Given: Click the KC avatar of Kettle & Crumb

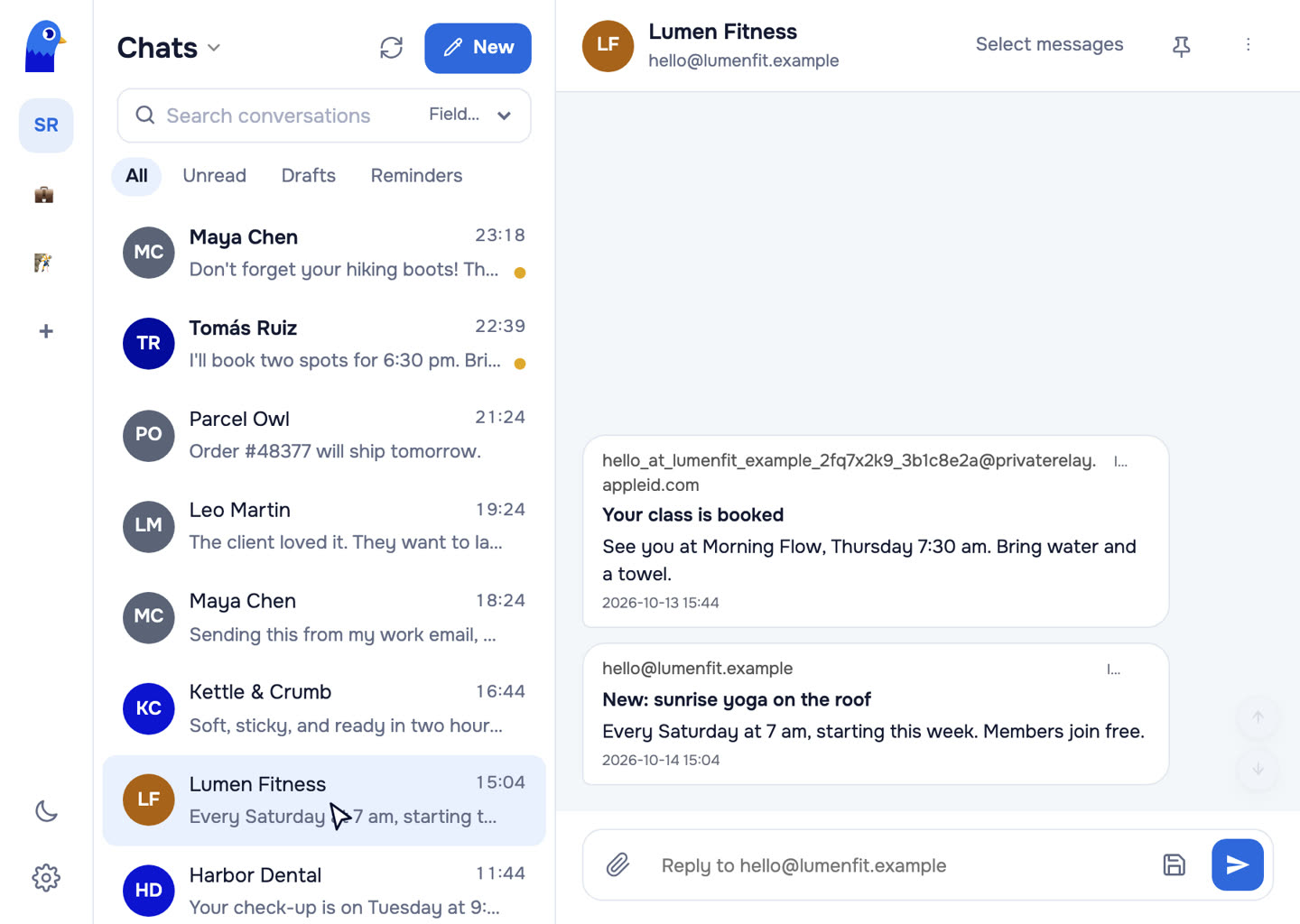Looking at the screenshot, I should [x=149, y=708].
